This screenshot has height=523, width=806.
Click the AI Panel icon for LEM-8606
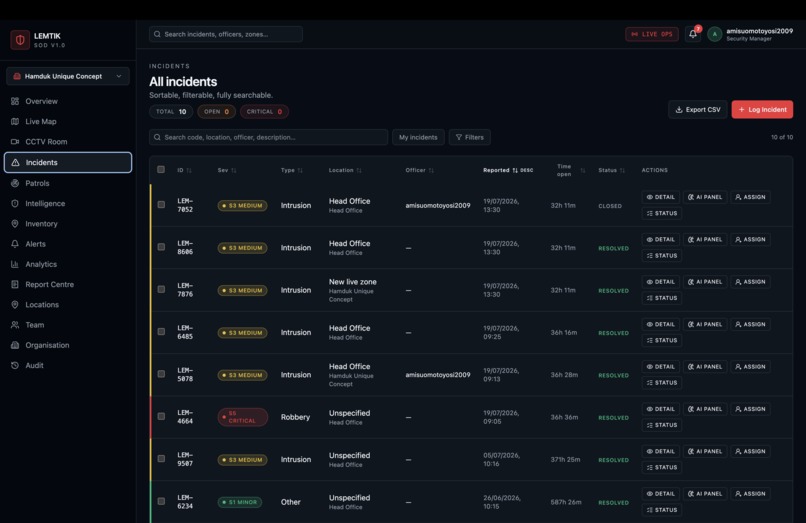point(691,240)
